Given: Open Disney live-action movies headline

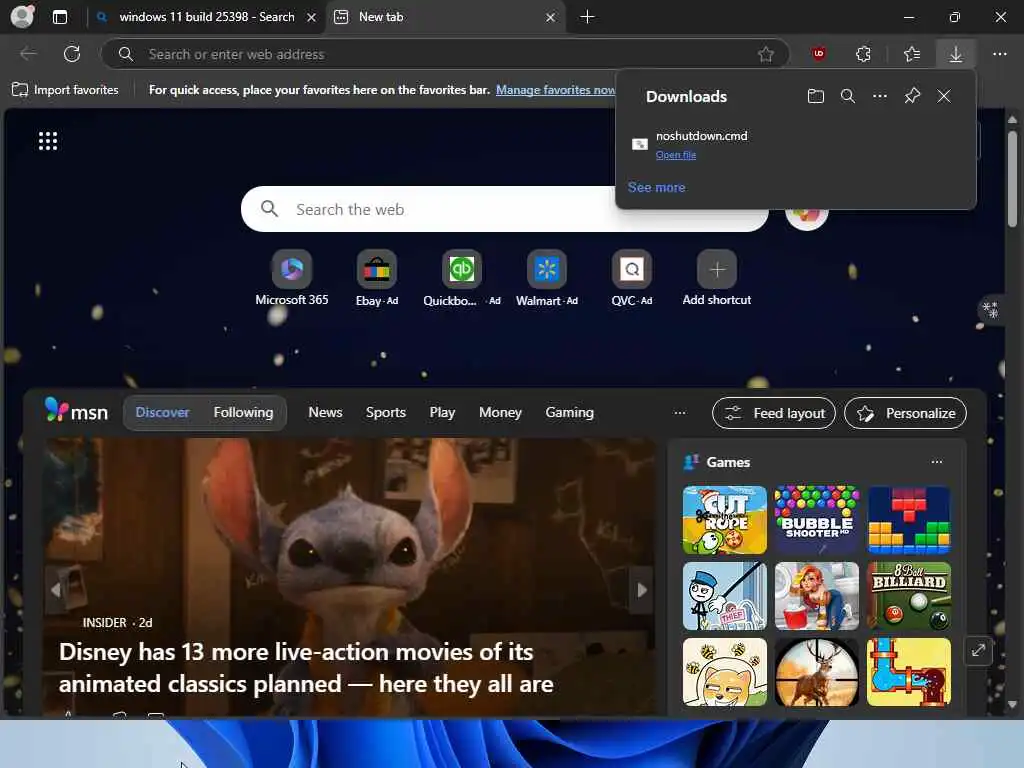Looking at the screenshot, I should click(x=306, y=667).
